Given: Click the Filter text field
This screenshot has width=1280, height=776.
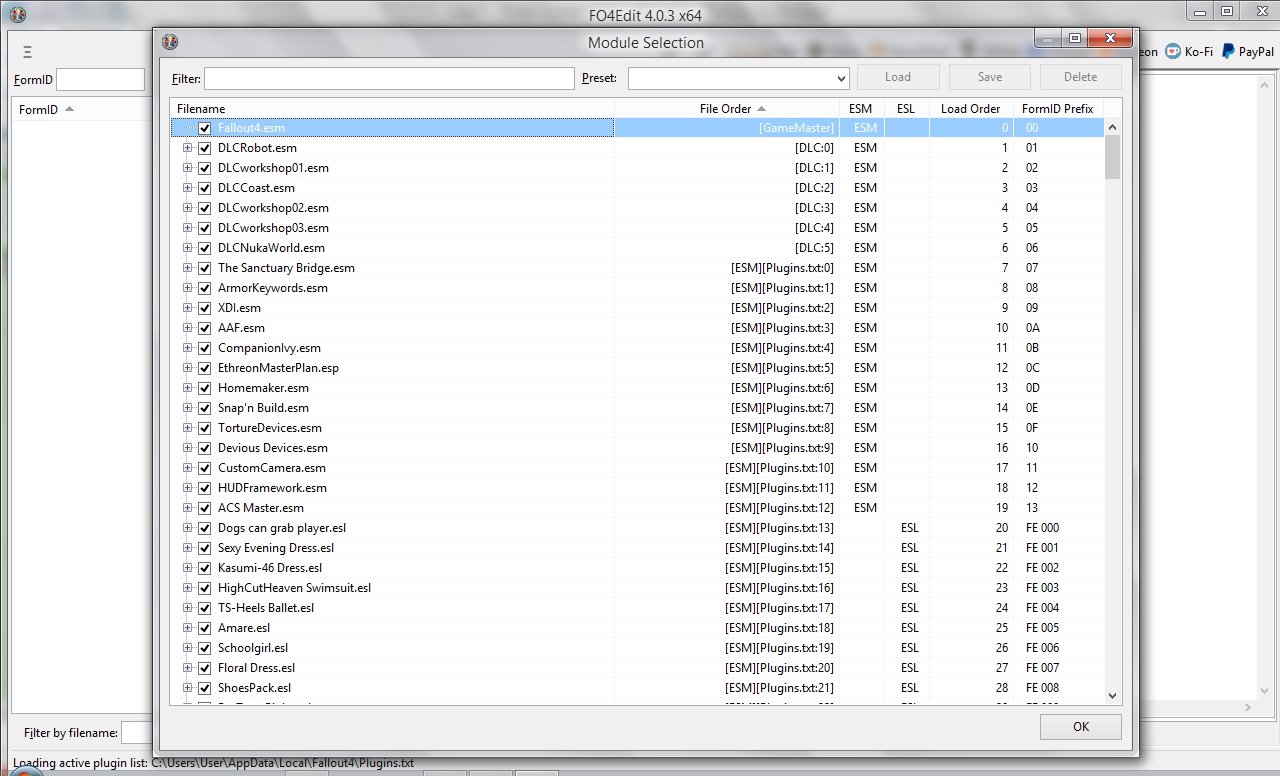Looking at the screenshot, I should (388, 78).
